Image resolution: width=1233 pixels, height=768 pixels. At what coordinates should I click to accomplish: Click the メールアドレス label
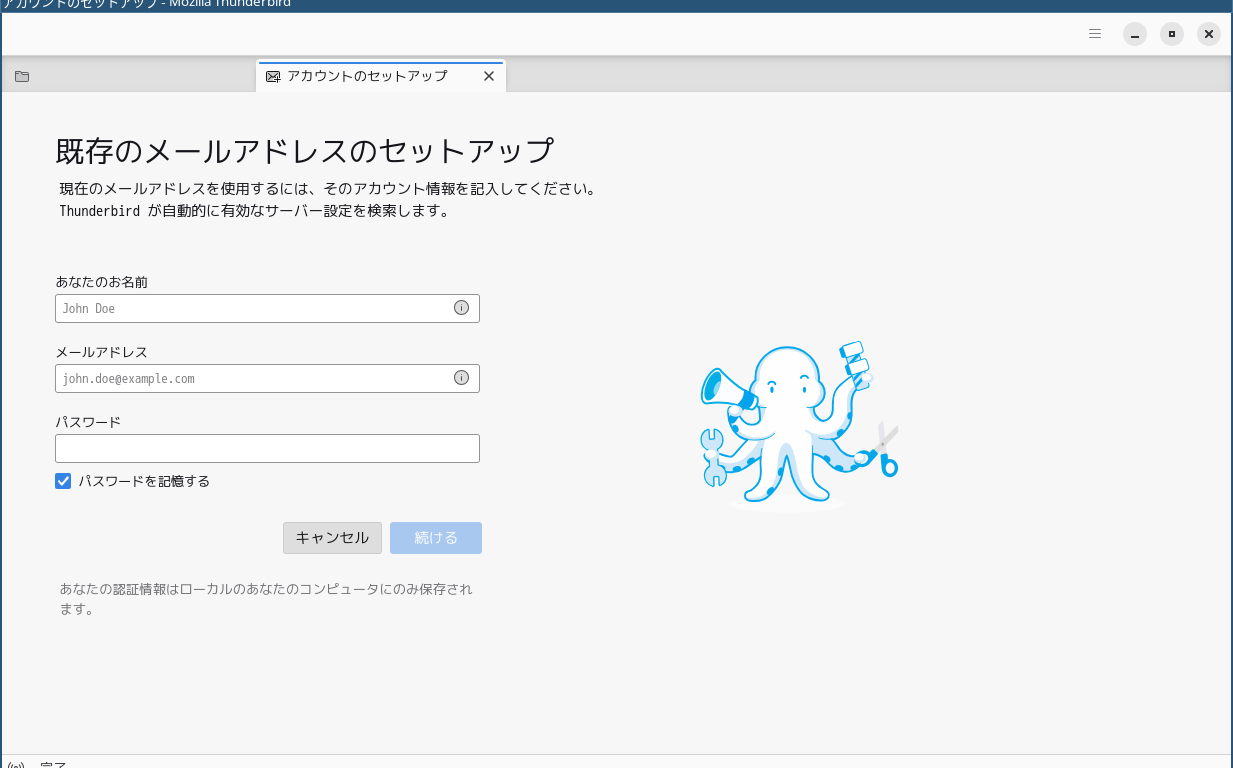tap(102, 352)
